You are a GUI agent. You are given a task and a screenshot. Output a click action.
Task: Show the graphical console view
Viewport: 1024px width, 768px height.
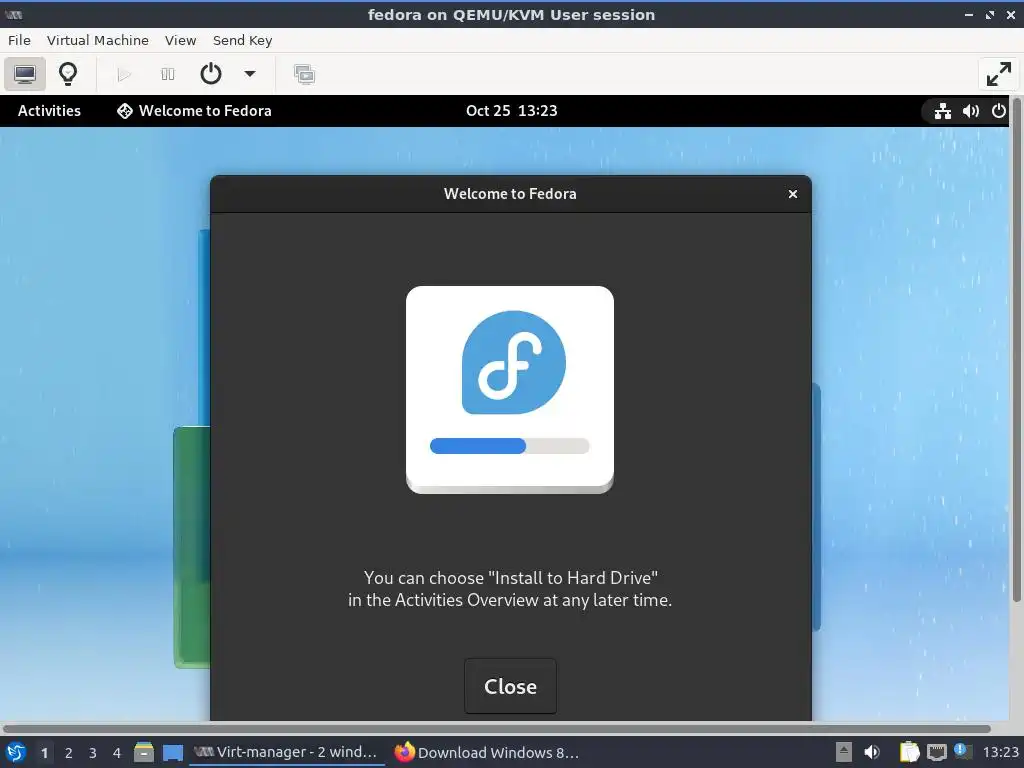(x=25, y=74)
